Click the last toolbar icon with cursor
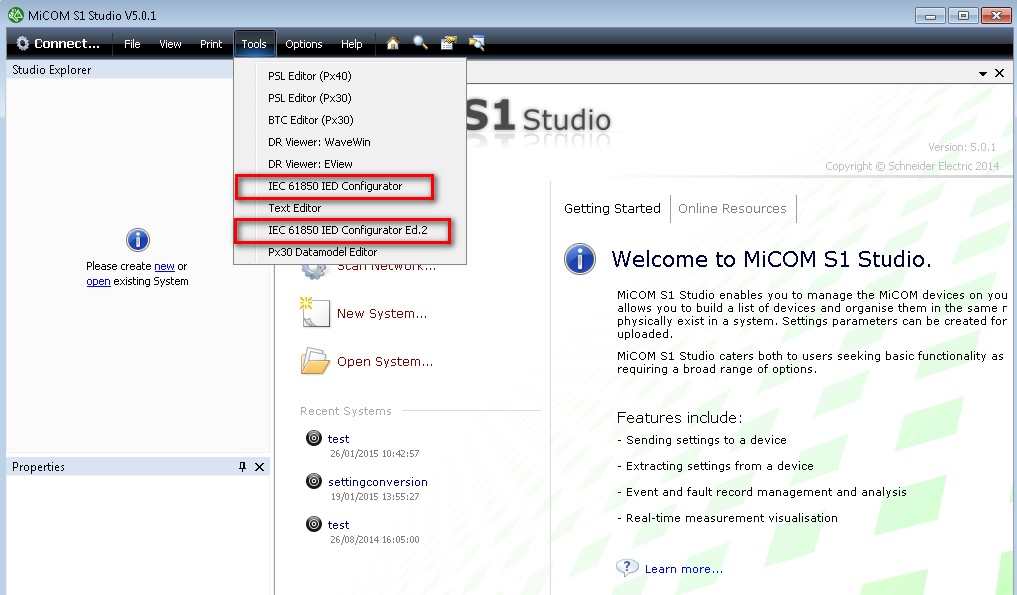Image resolution: width=1017 pixels, height=595 pixels. click(477, 43)
